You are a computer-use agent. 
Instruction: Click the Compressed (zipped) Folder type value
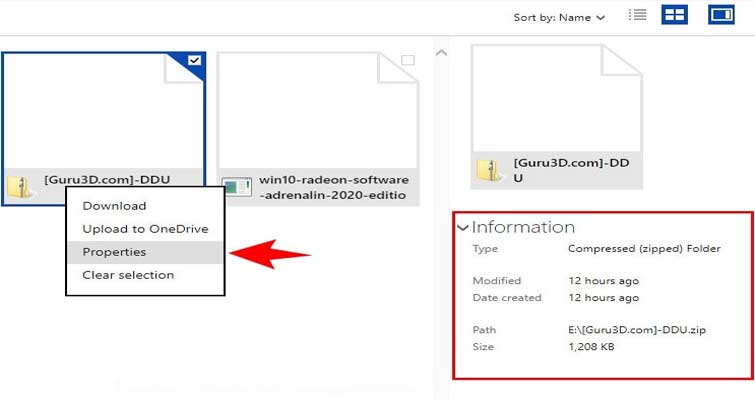pos(644,249)
